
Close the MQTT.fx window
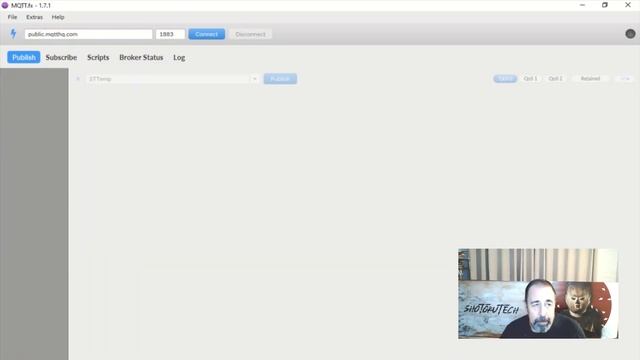[628, 5]
